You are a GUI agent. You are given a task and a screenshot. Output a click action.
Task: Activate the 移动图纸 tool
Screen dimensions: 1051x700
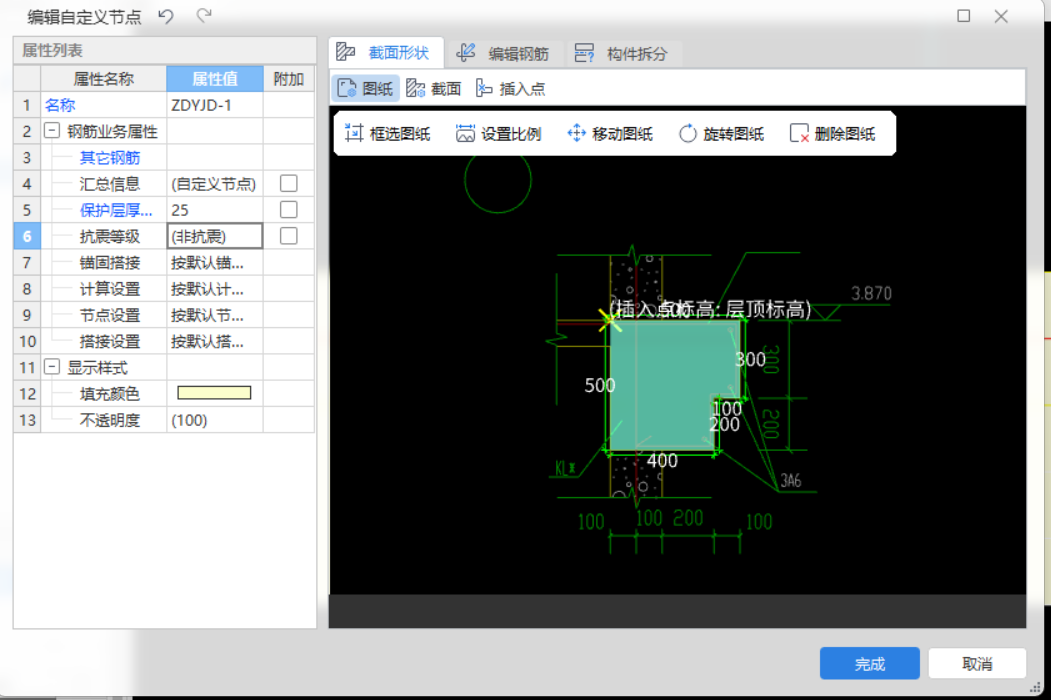pyautogui.click(x=609, y=133)
